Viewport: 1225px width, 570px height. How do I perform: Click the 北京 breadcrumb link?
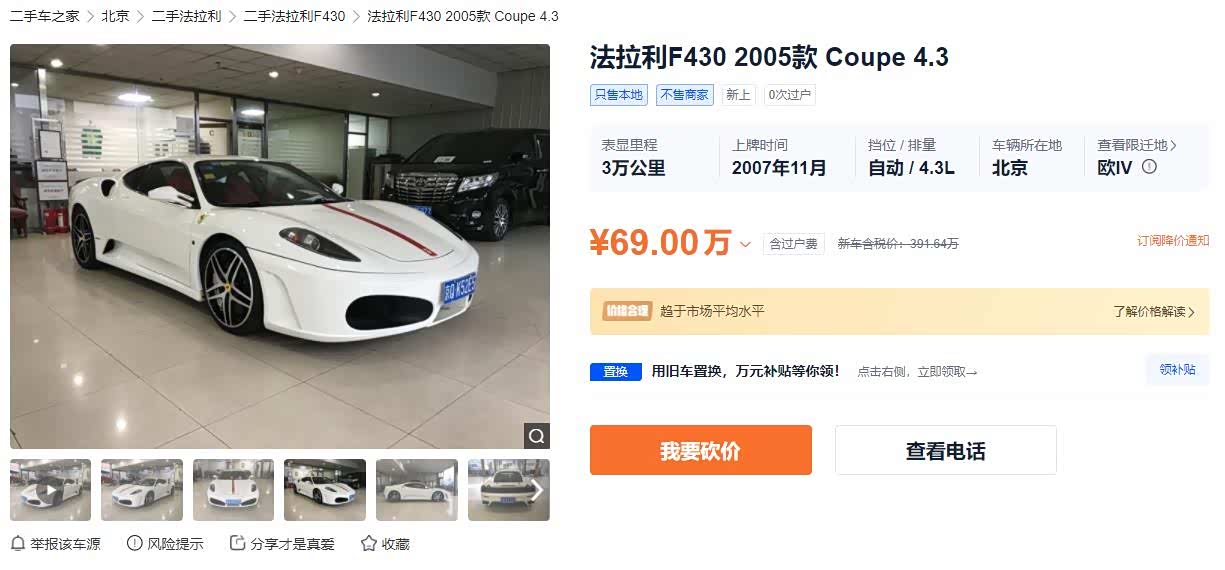click(x=115, y=16)
